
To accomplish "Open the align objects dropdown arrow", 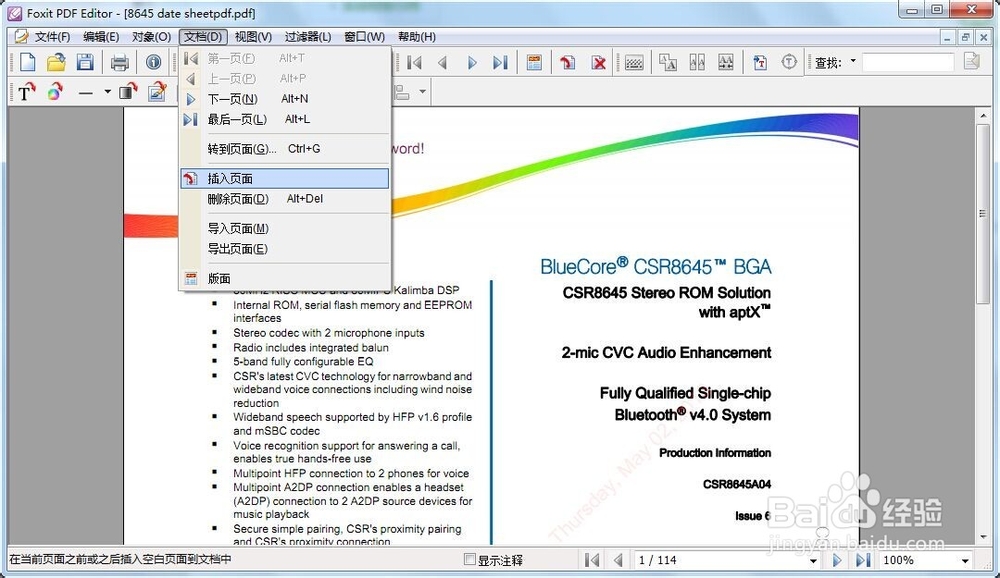I will click(422, 92).
